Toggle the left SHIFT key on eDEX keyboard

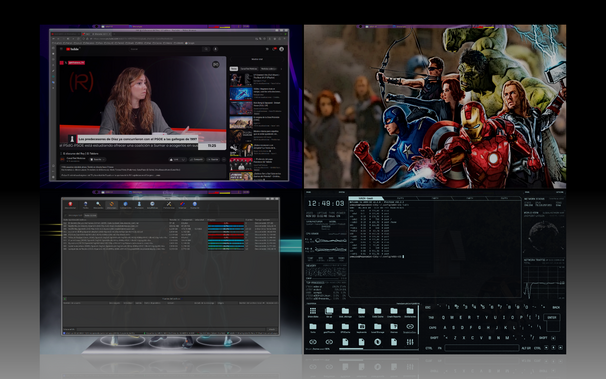434,338
